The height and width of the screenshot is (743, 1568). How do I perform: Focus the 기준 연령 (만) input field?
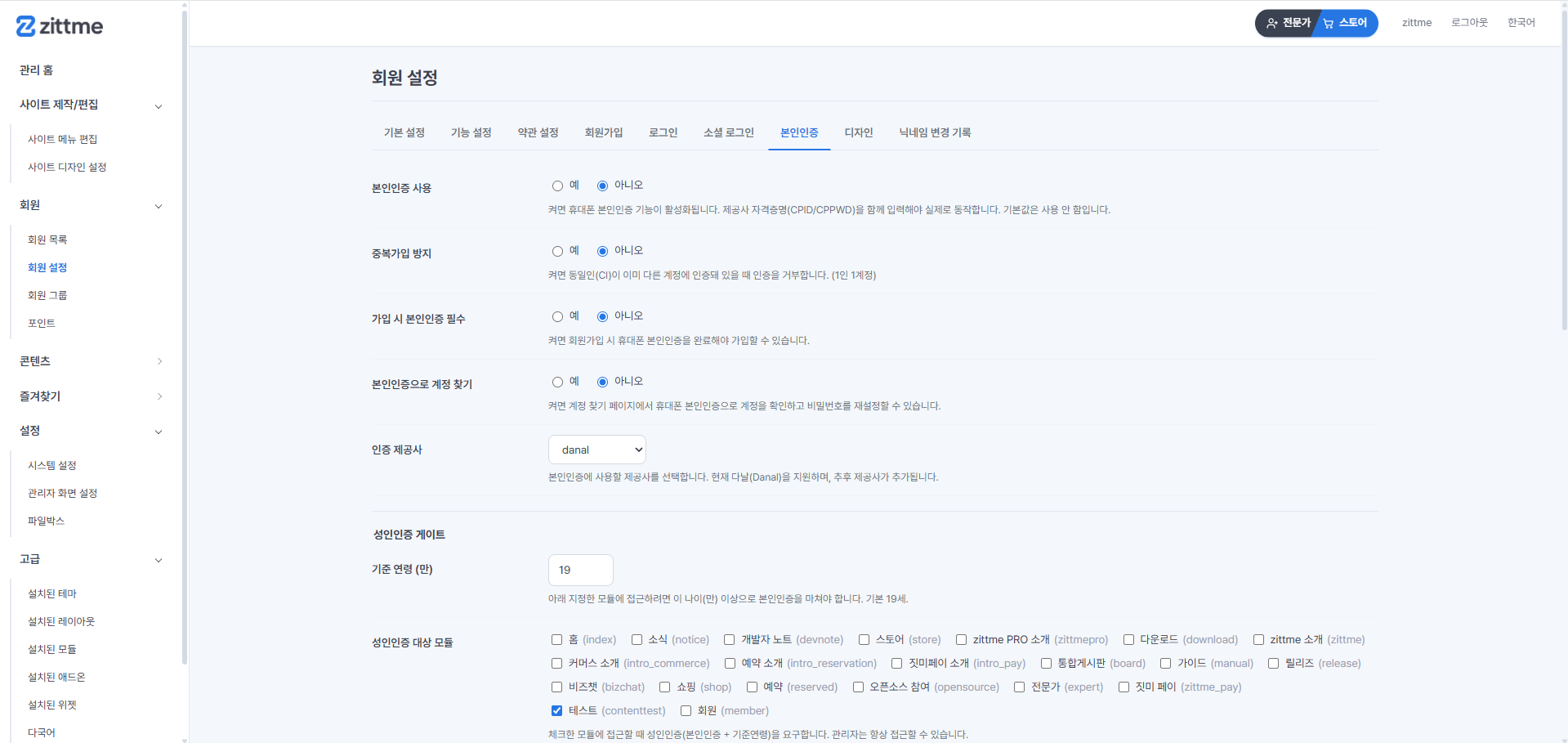tap(581, 570)
